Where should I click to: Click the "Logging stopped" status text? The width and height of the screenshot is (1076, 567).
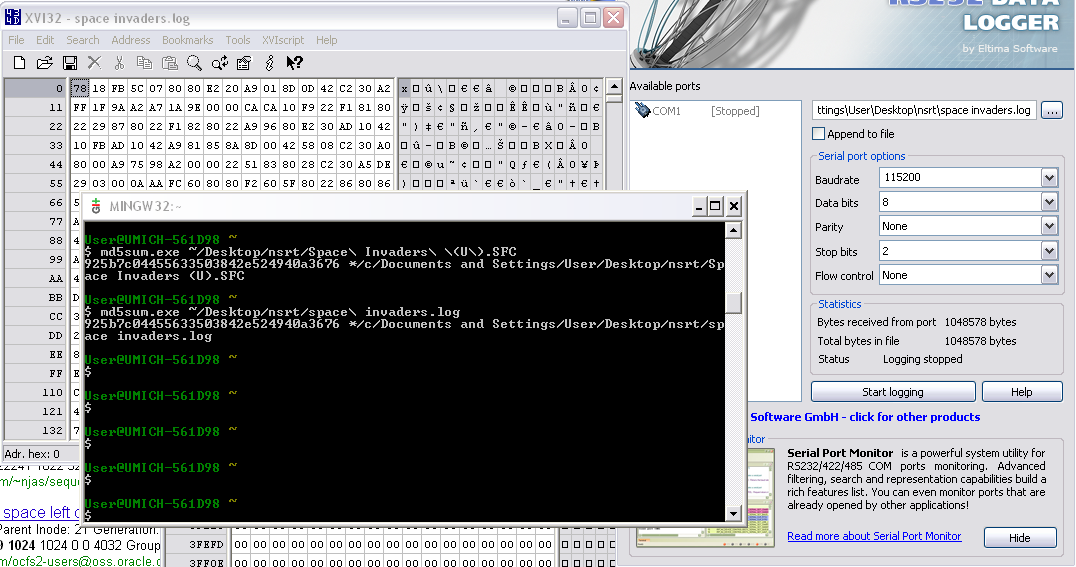(922, 359)
